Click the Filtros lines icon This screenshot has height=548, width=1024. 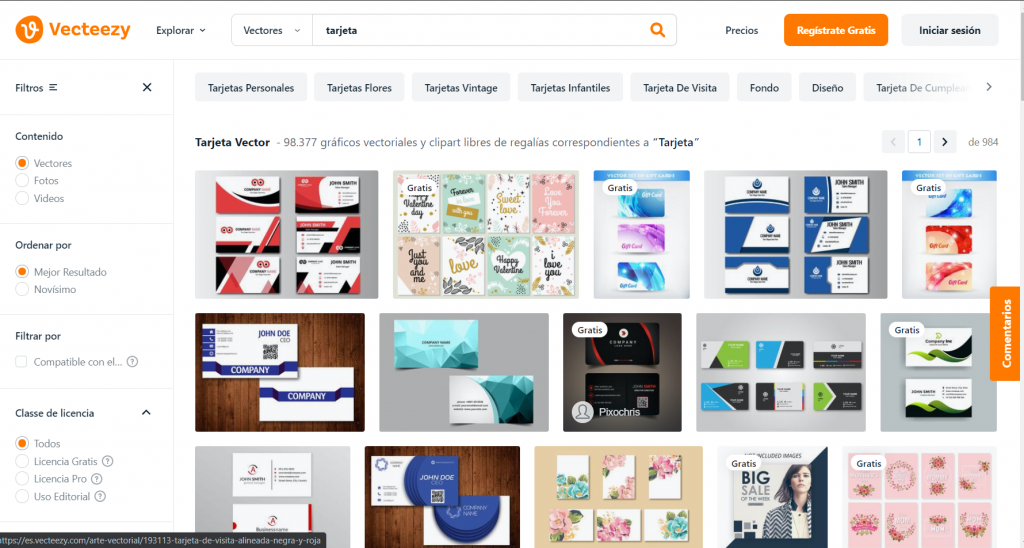click(x=53, y=88)
